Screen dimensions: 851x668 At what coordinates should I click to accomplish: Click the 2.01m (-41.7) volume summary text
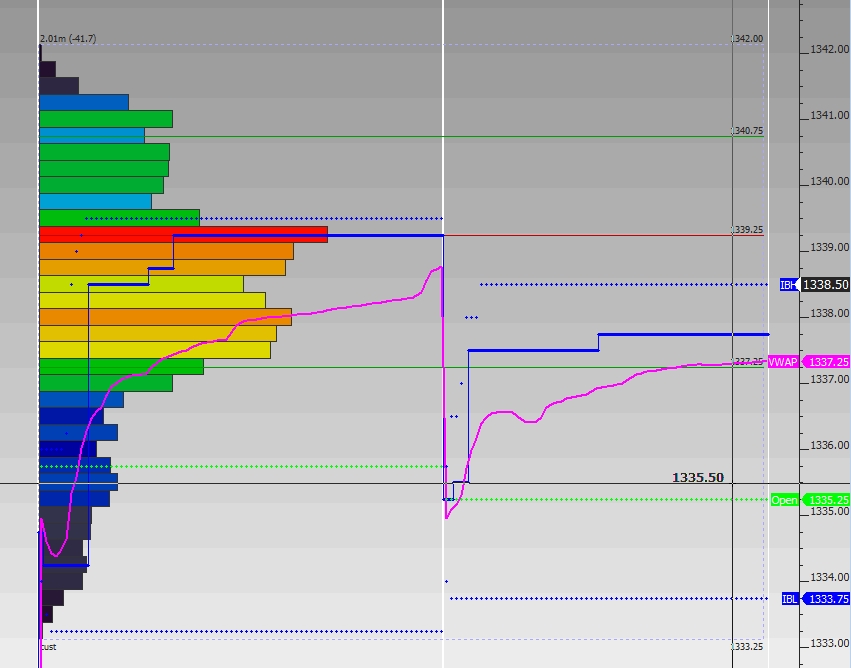click(68, 39)
